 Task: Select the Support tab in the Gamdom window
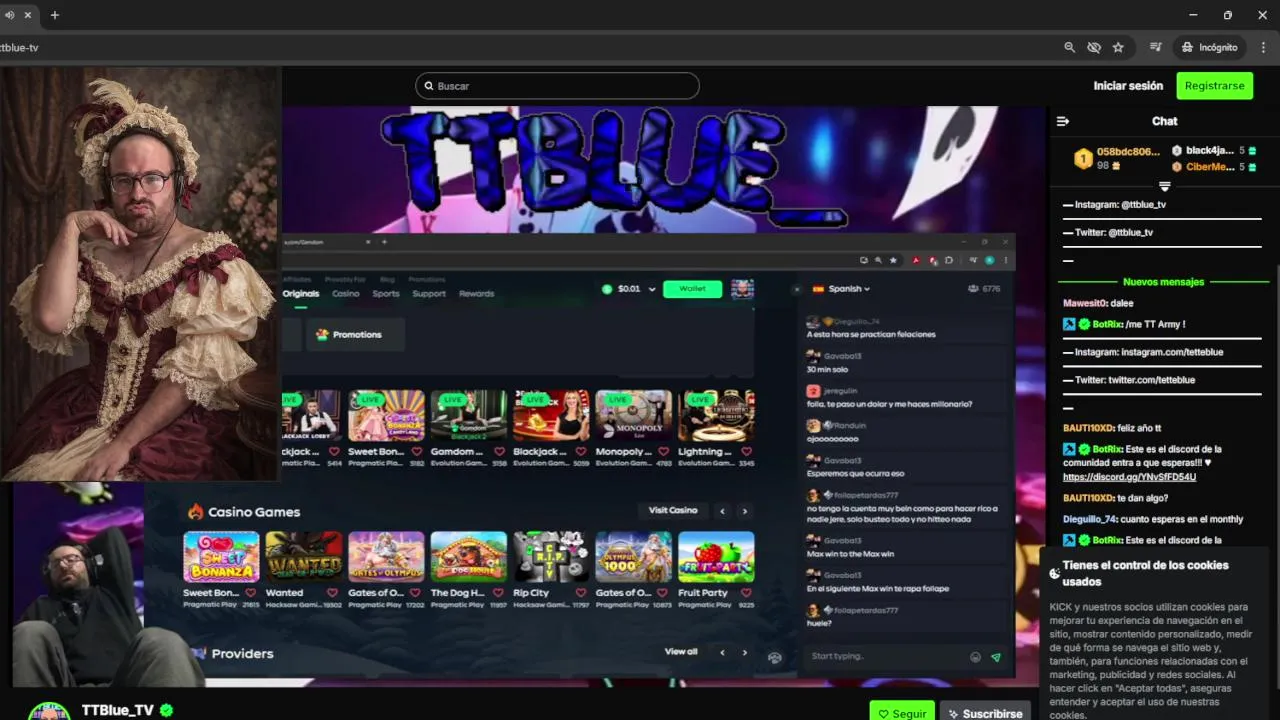tap(429, 293)
